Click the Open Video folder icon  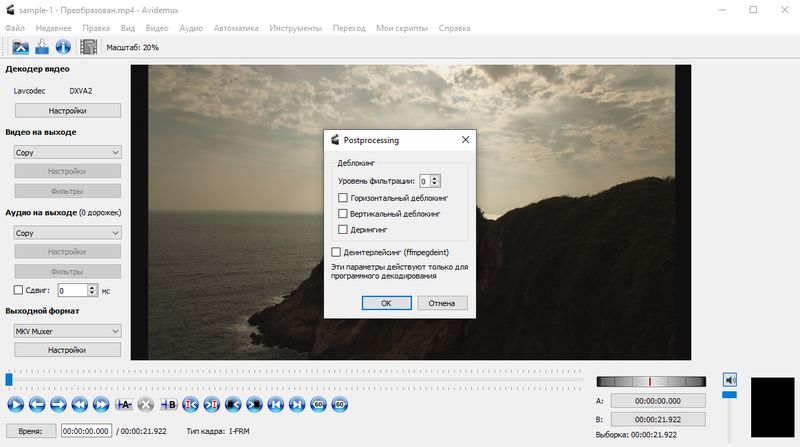[x=21, y=46]
